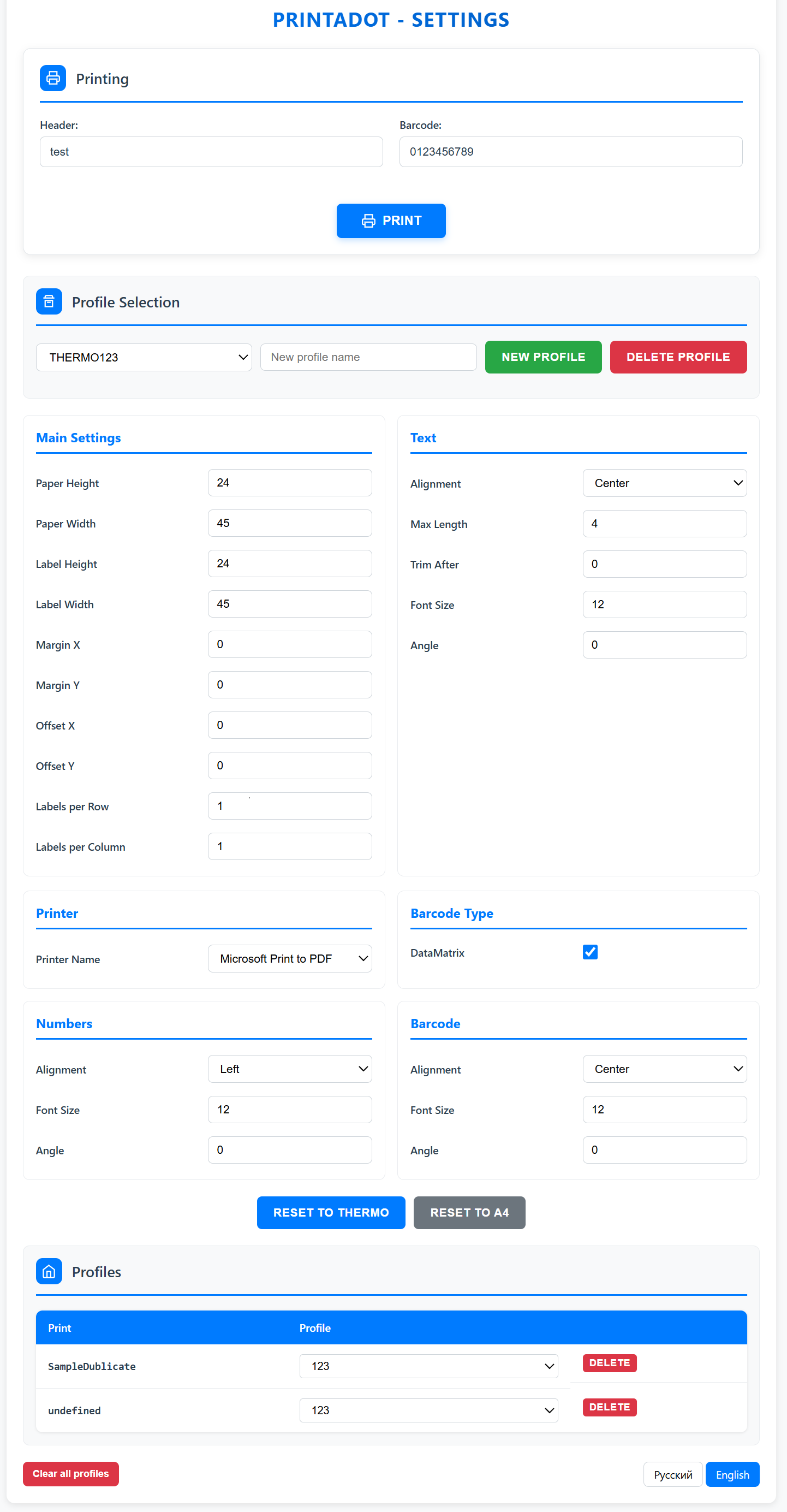Viewport: 787px width, 1512px height.
Task: Click the Labels per Column field
Action: [x=290, y=846]
